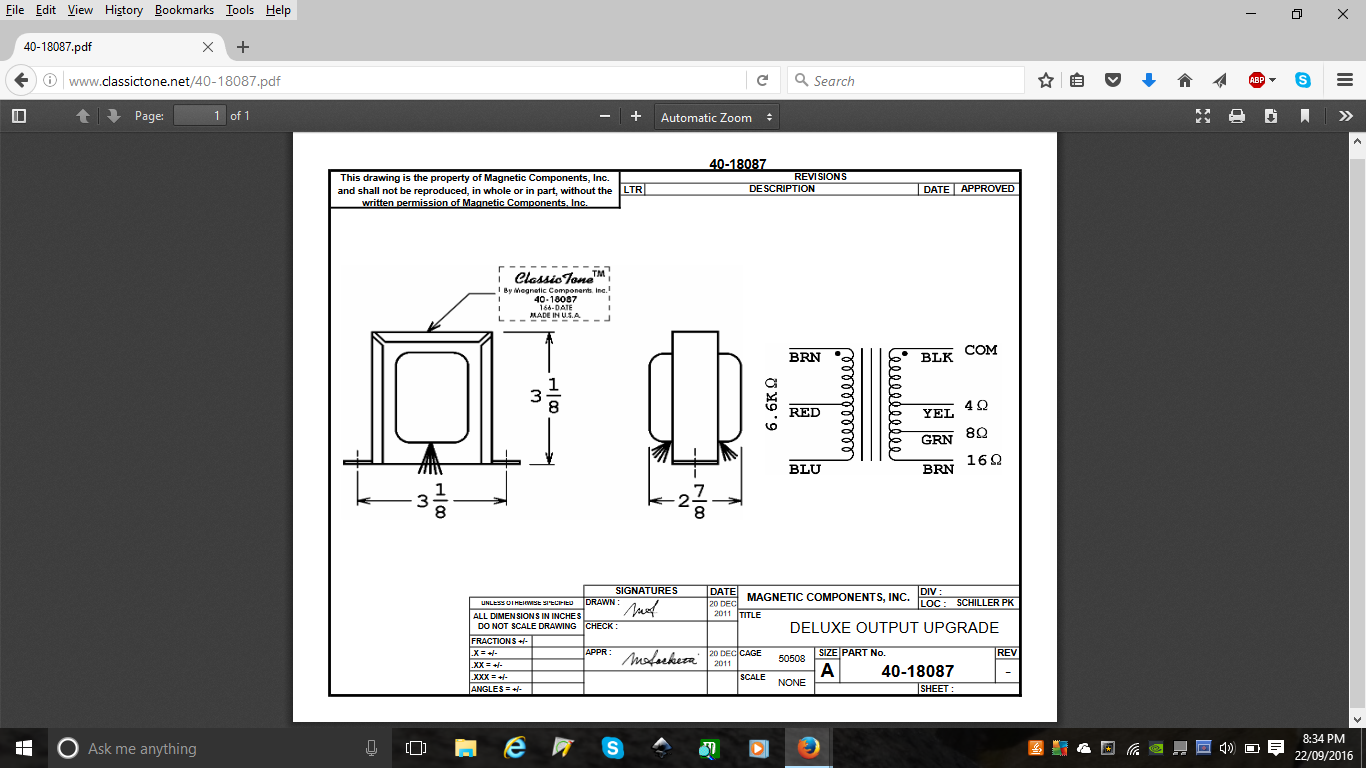Toggle the PDF sidebar panel
Viewport: 1366px width, 768px height.
18,116
